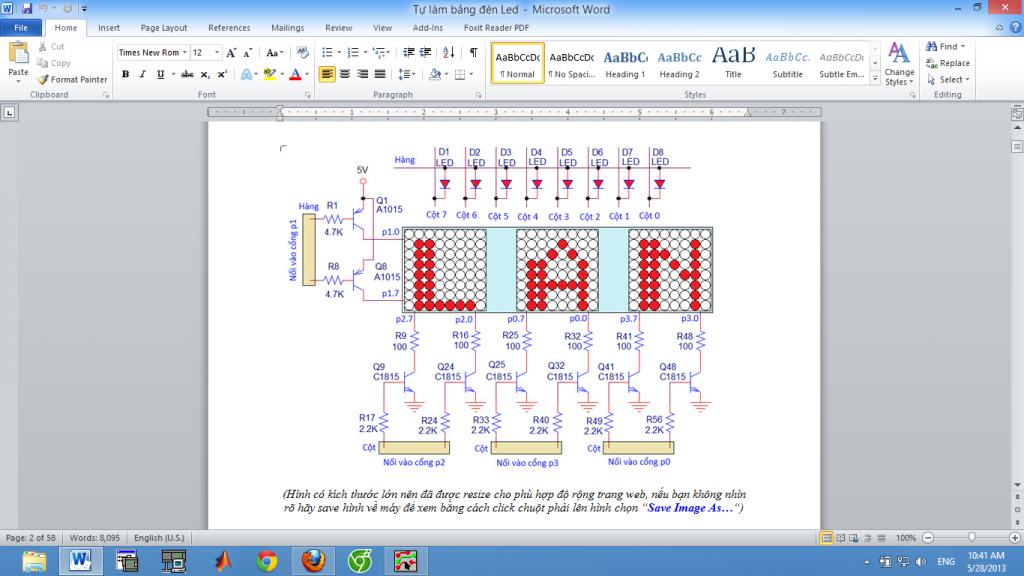Toggle Italic formatting
Screen dimensions: 1024x576
point(142,74)
